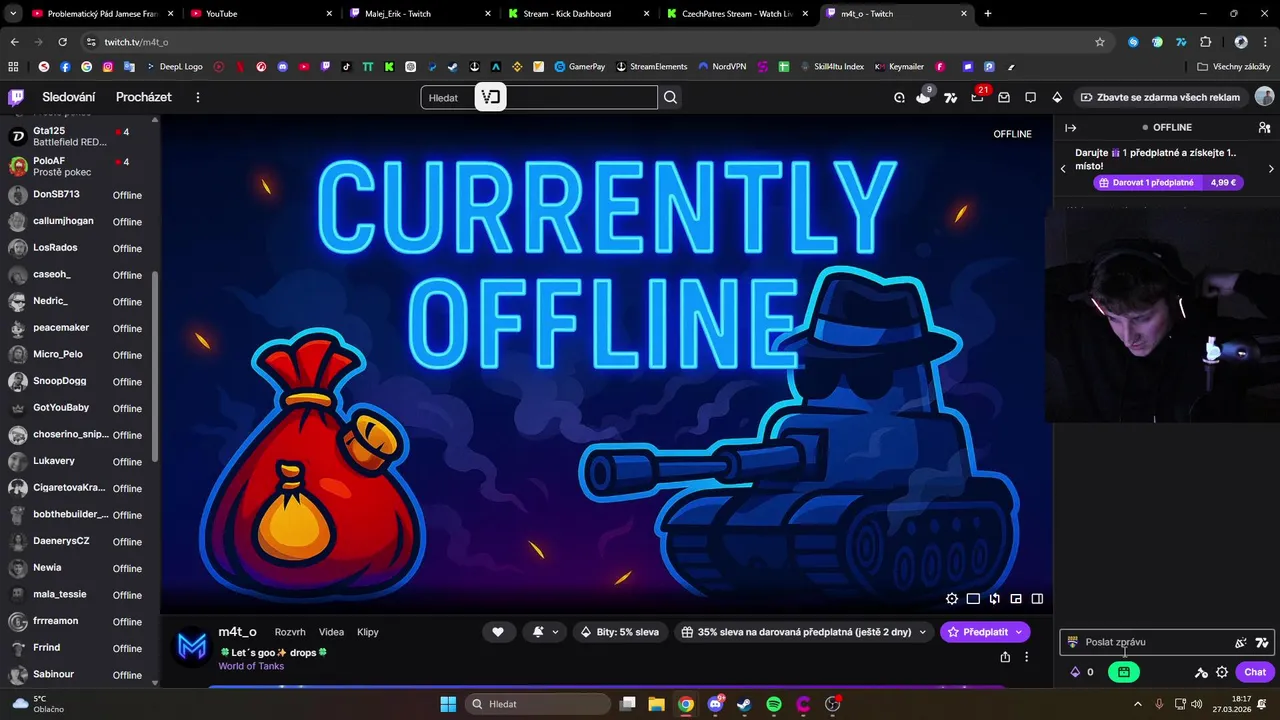1280x720 pixels.
Task: Open caseoh_ channel in sidebar
Action: [x=78, y=275]
